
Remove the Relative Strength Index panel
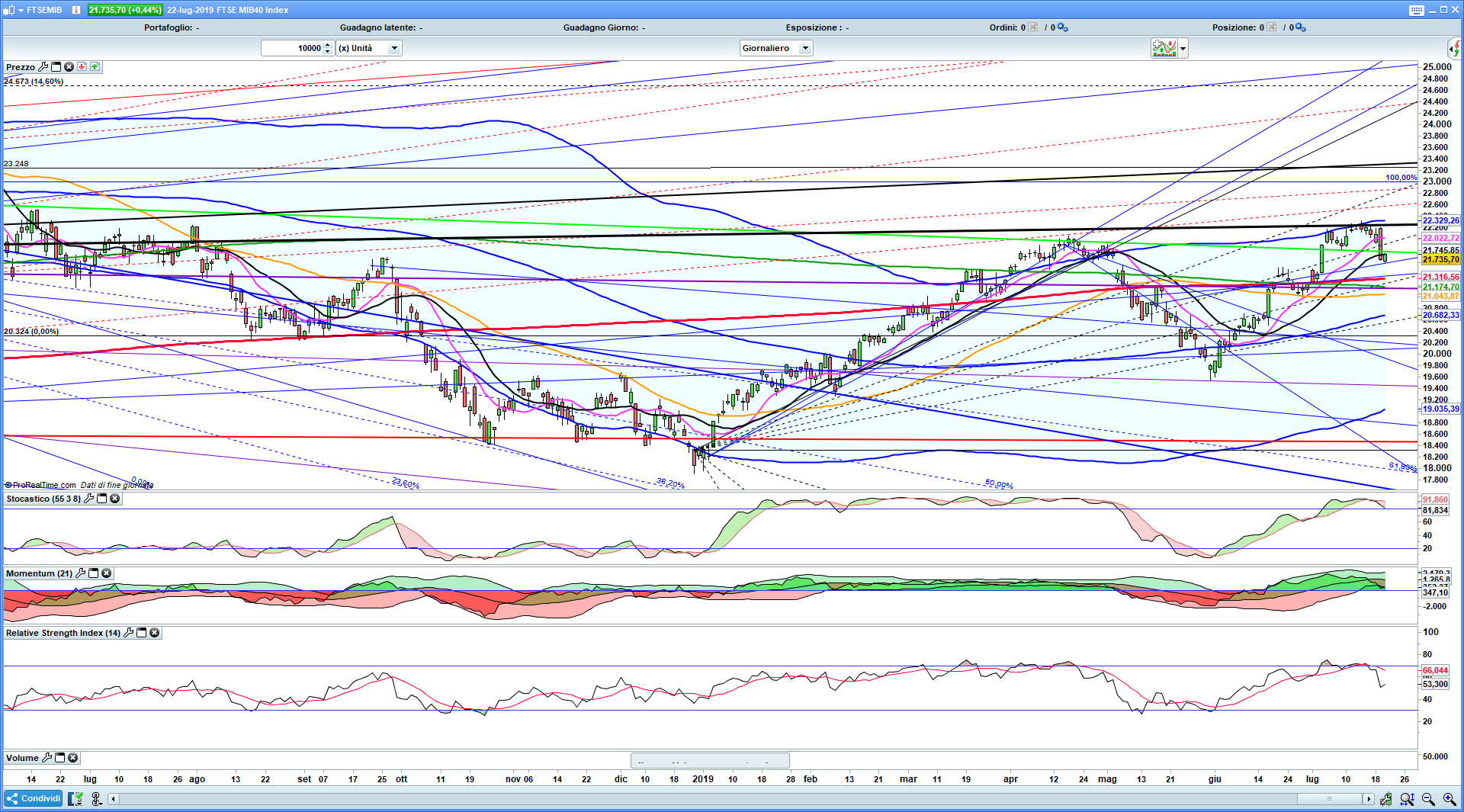tap(155, 633)
